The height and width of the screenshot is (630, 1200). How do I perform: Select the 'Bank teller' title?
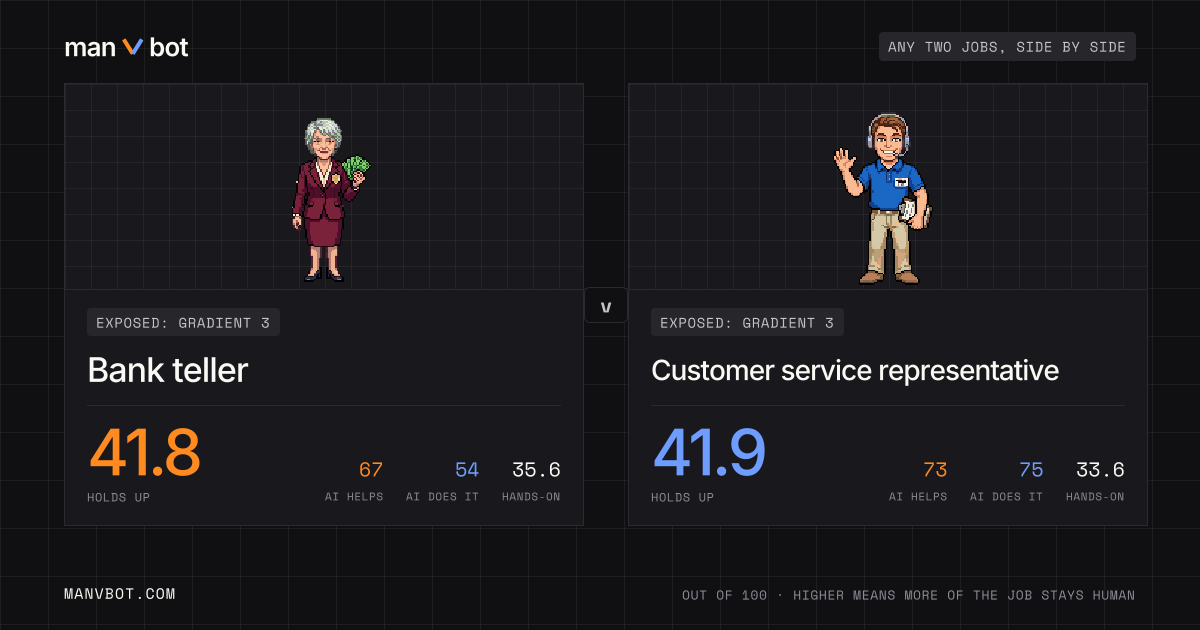[168, 370]
